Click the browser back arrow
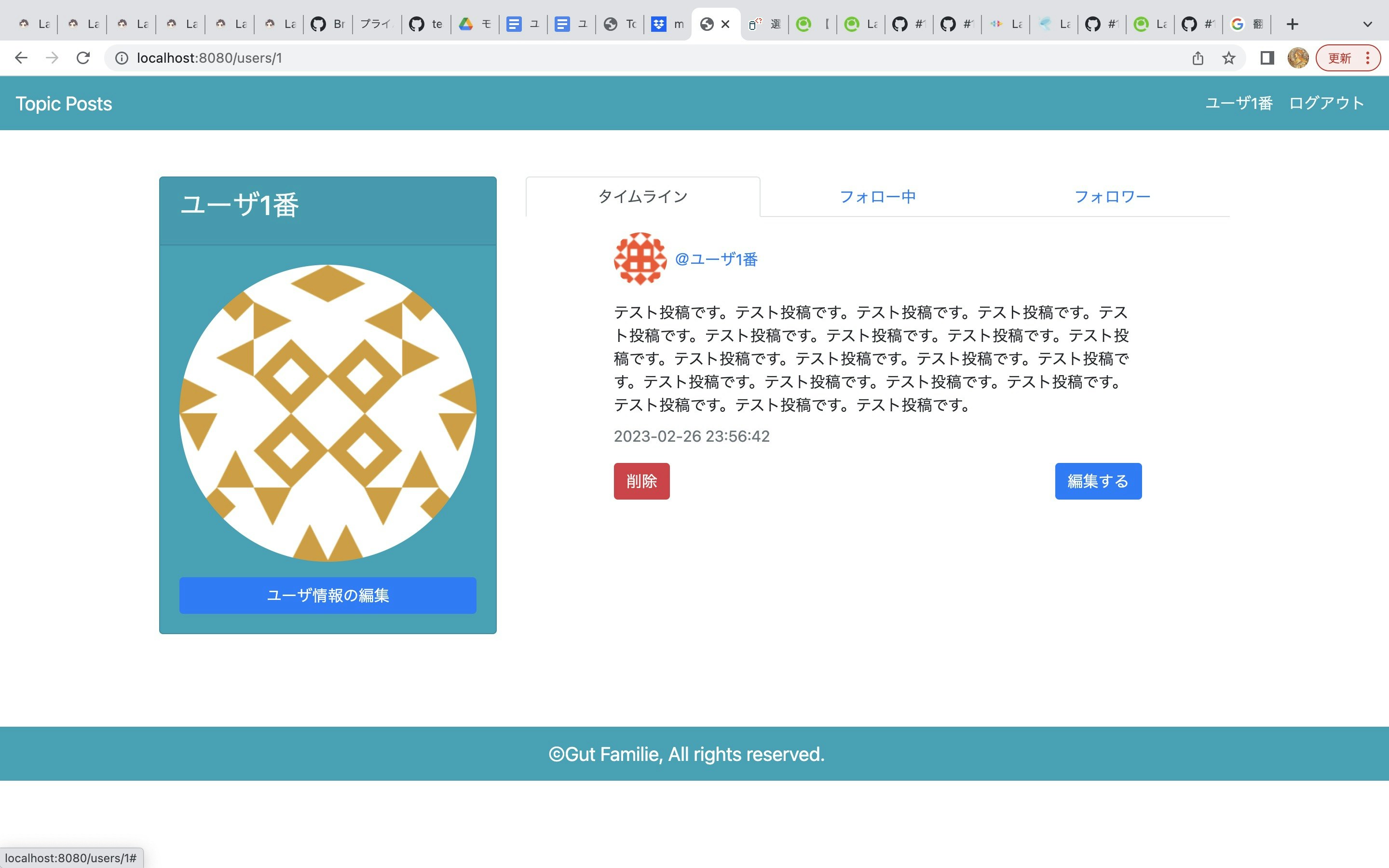 pos(21,58)
